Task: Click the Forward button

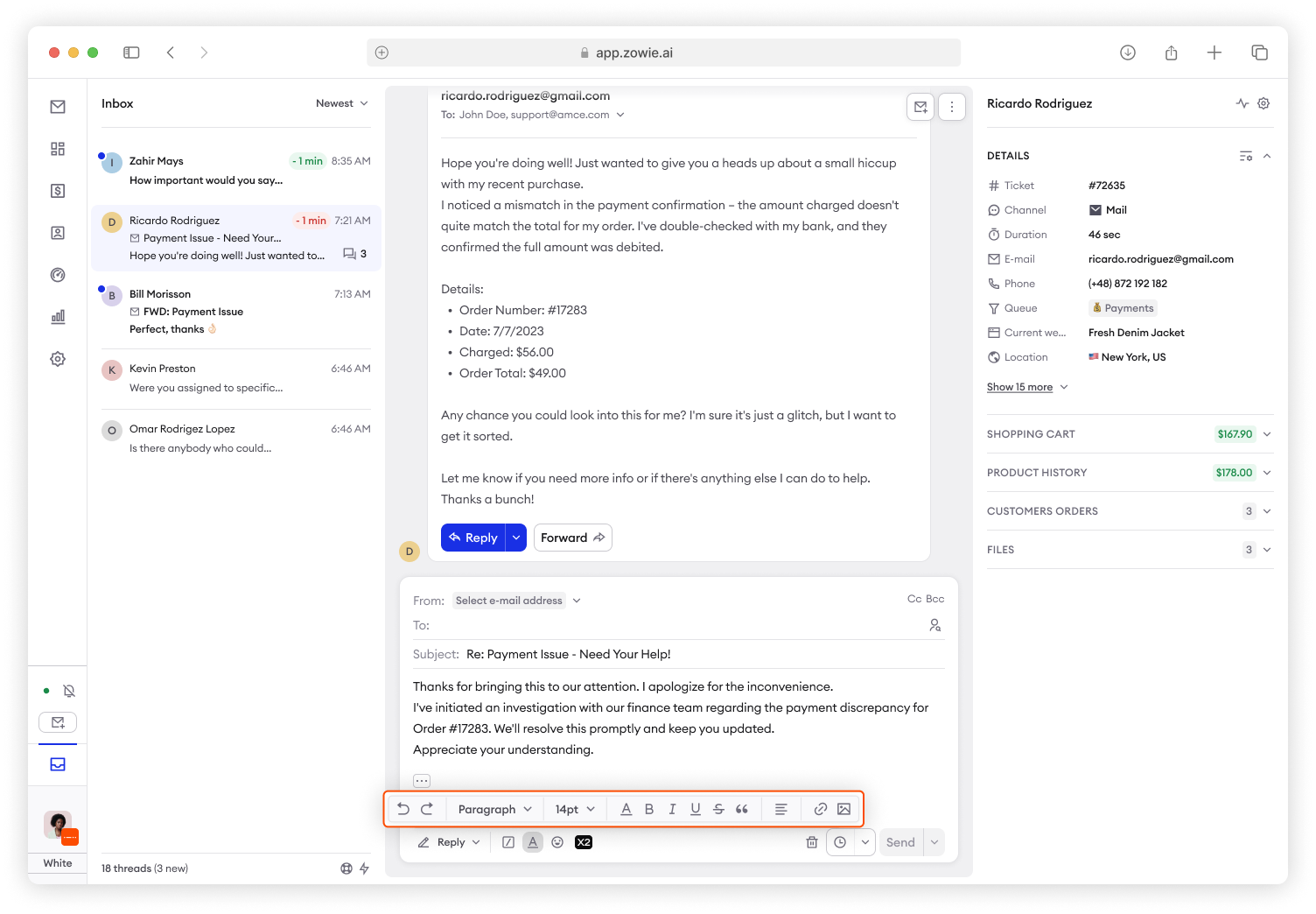Action: pos(573,538)
